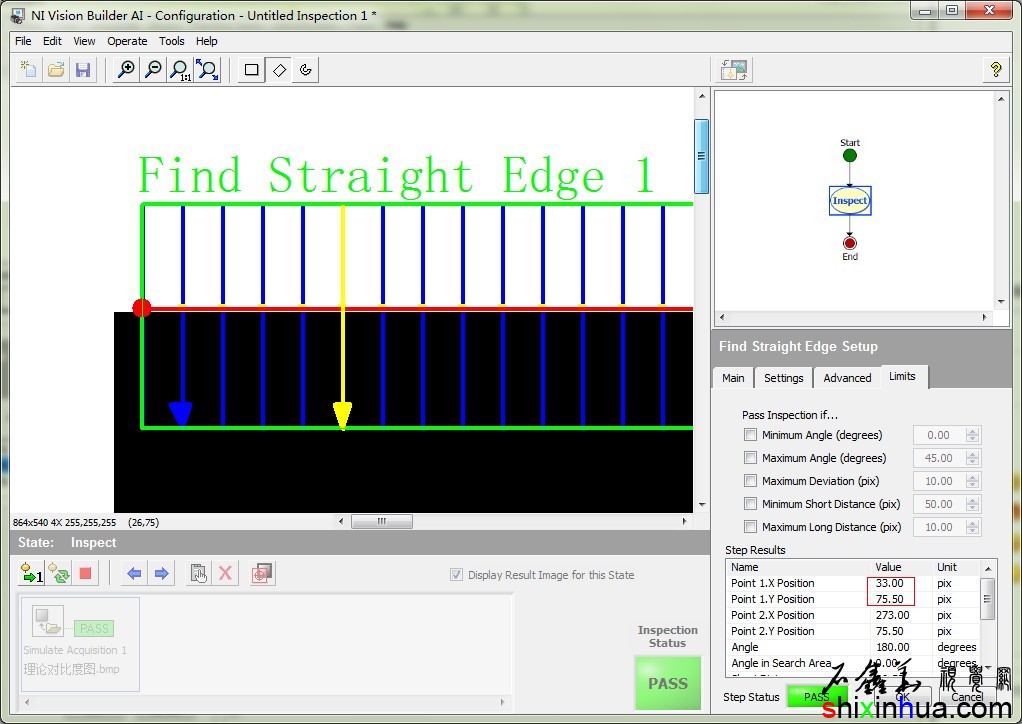The image size is (1022, 724).
Task: Open the Edit menu
Action: pos(52,41)
